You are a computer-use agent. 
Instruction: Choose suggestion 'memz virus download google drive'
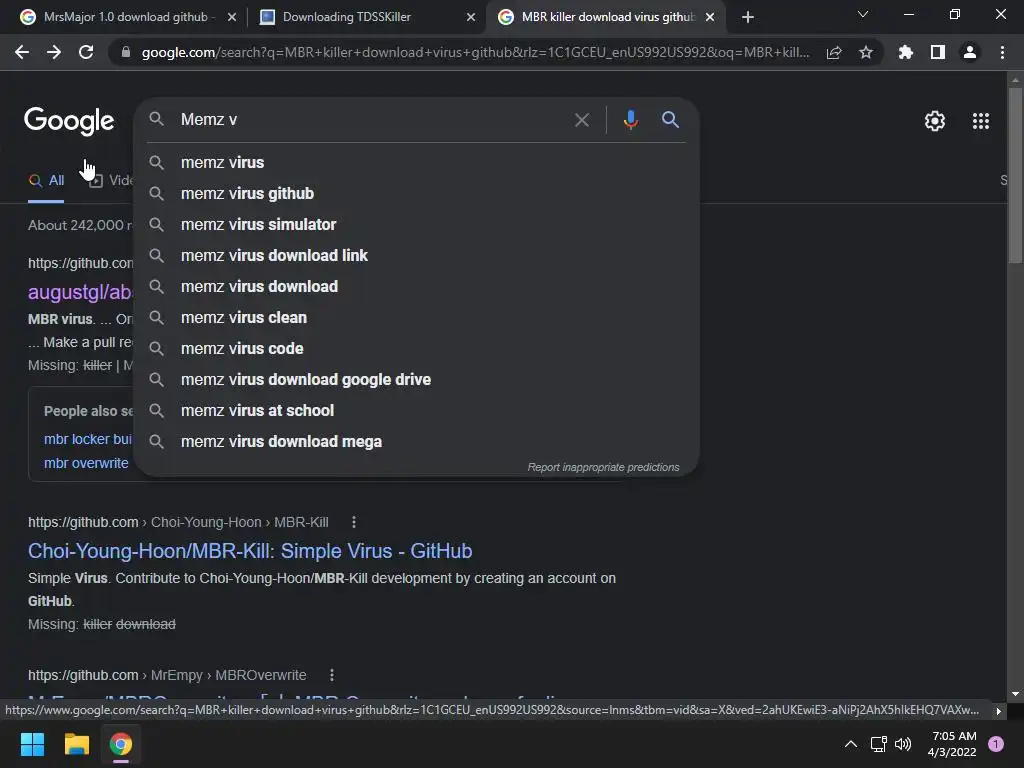pyautogui.click(x=417, y=379)
